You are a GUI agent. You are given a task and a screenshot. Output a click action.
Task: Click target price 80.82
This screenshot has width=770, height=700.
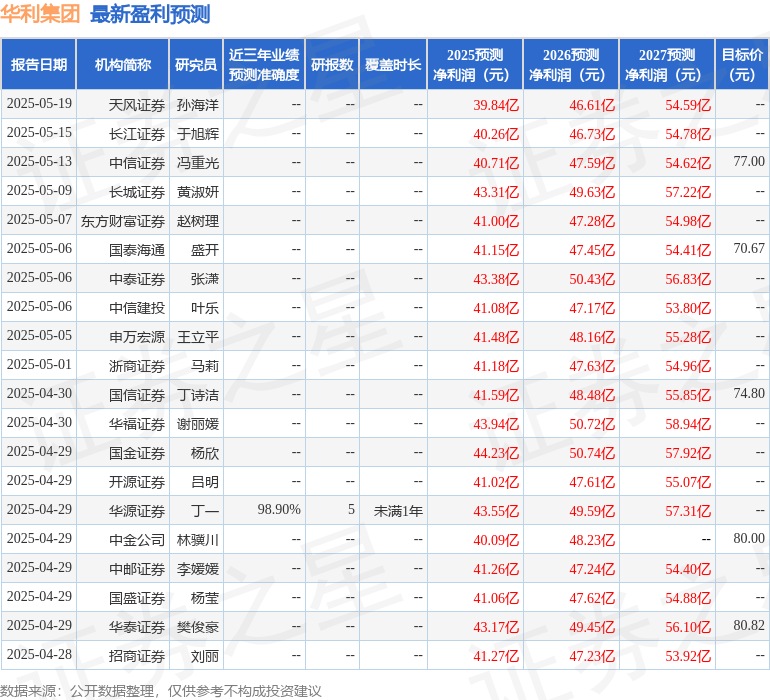click(x=749, y=625)
